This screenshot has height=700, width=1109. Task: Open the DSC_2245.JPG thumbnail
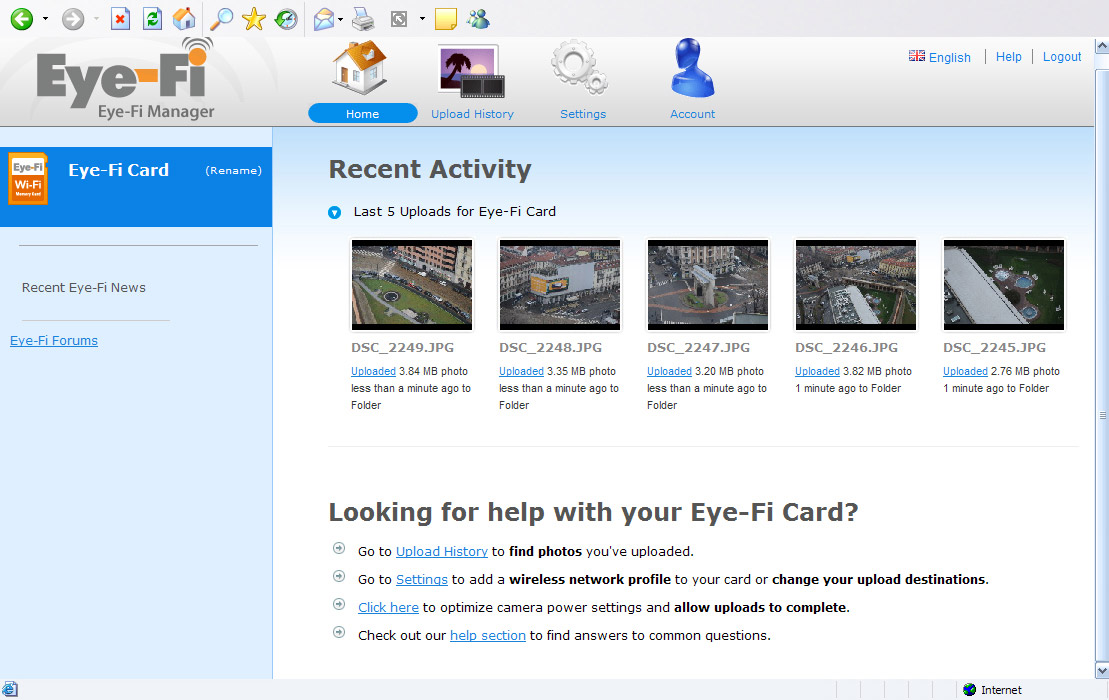1004,285
